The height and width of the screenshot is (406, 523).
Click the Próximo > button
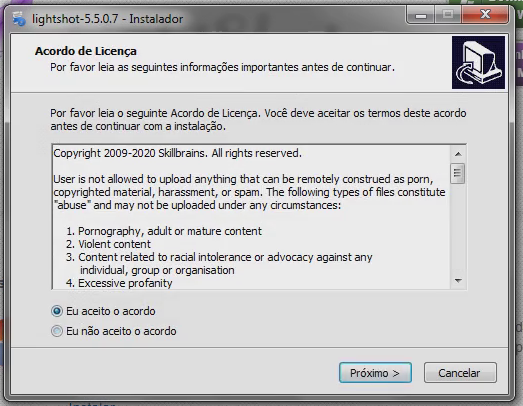pyautogui.click(x=375, y=373)
